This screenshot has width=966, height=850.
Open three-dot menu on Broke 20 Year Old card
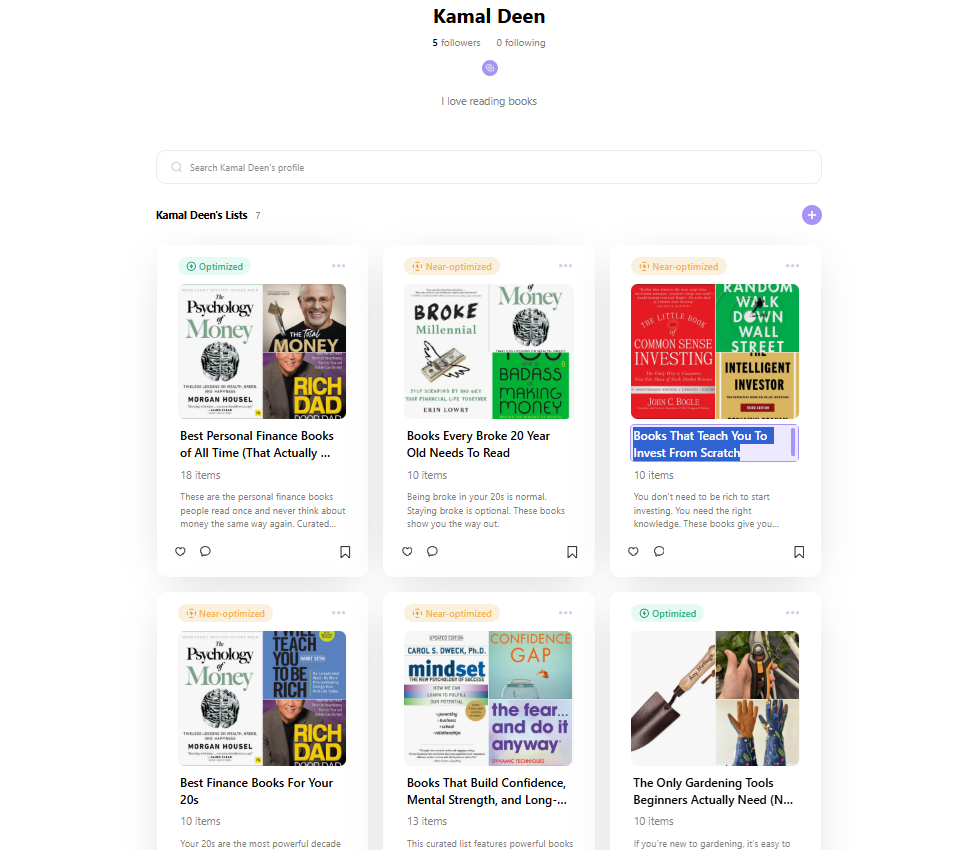tap(566, 266)
